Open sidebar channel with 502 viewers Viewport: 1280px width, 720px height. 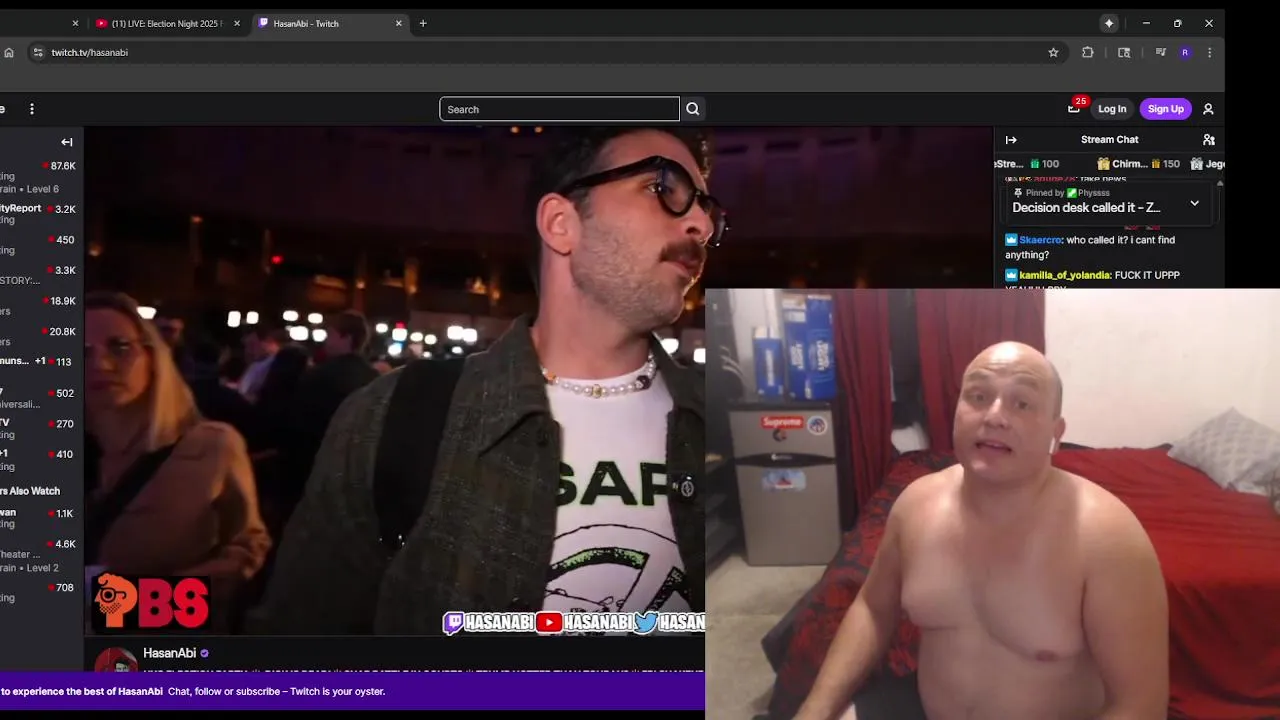pyautogui.click(x=40, y=398)
